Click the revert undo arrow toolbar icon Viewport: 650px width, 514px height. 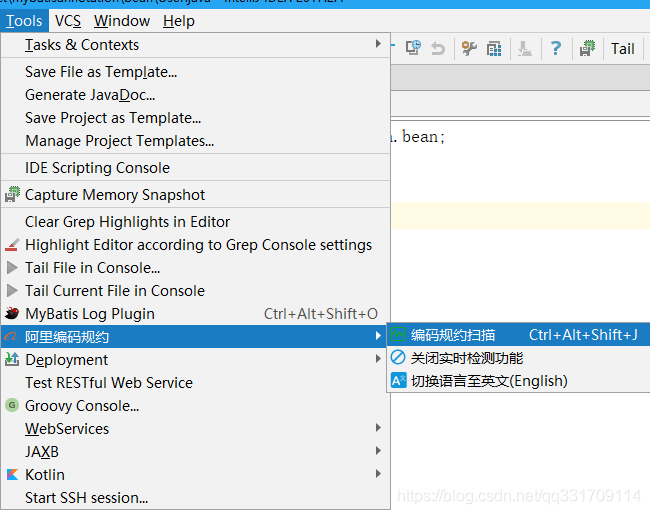tap(438, 48)
